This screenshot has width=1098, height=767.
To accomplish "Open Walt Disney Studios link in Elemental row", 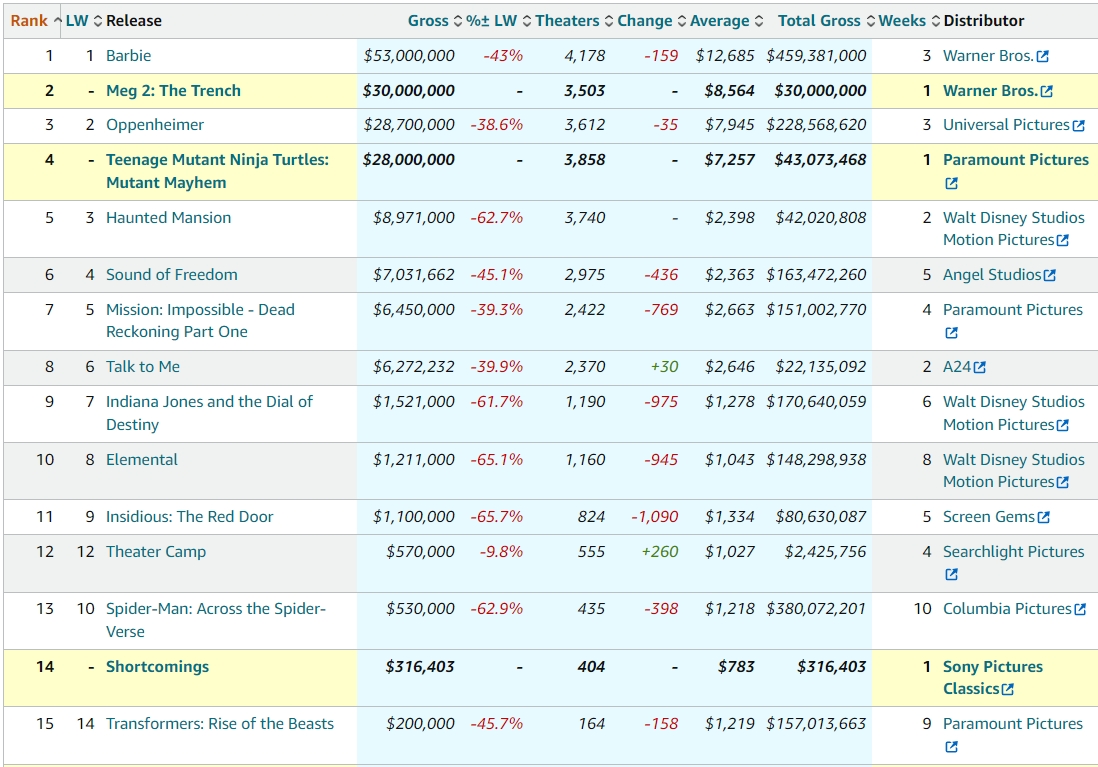I will point(1013,471).
